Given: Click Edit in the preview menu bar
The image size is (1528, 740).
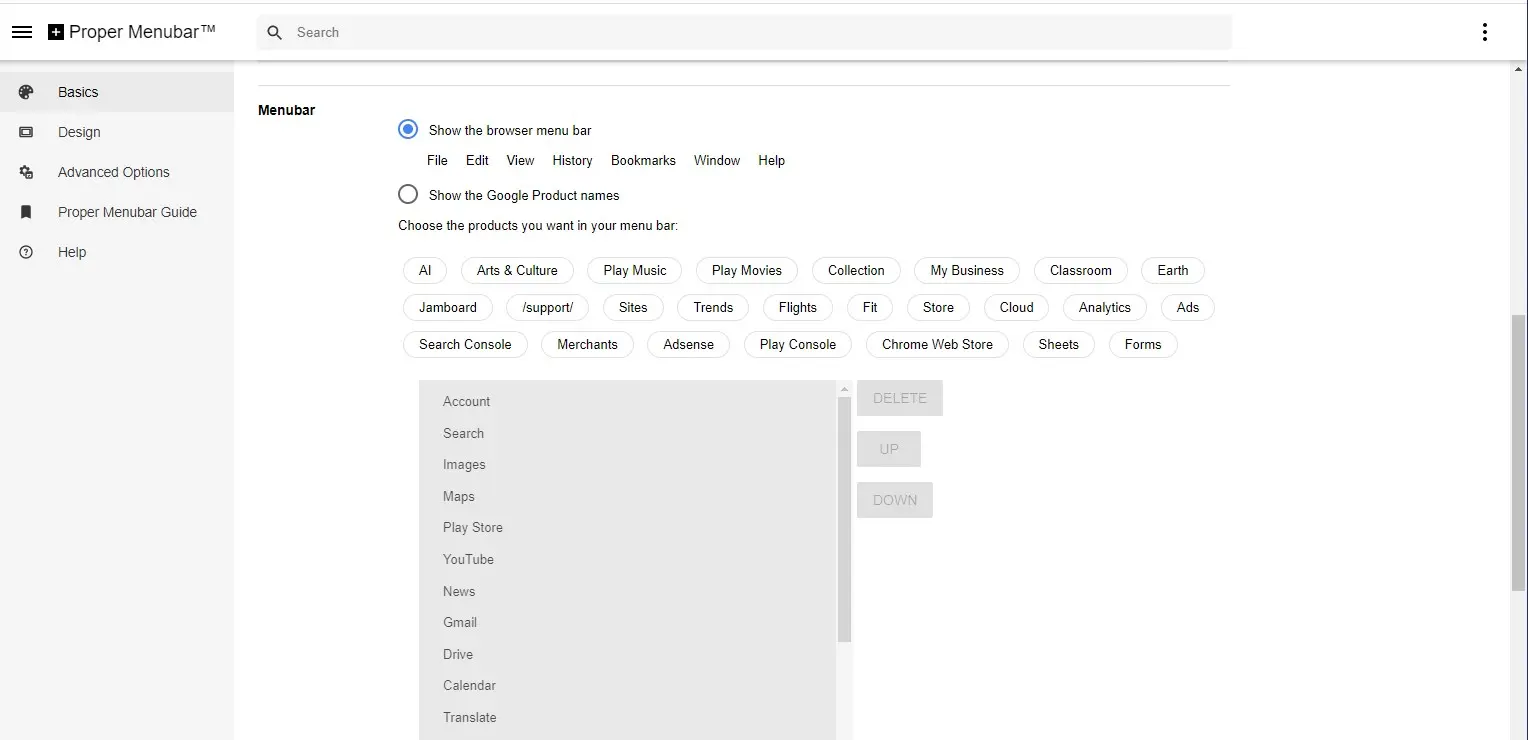Looking at the screenshot, I should pyautogui.click(x=477, y=160).
